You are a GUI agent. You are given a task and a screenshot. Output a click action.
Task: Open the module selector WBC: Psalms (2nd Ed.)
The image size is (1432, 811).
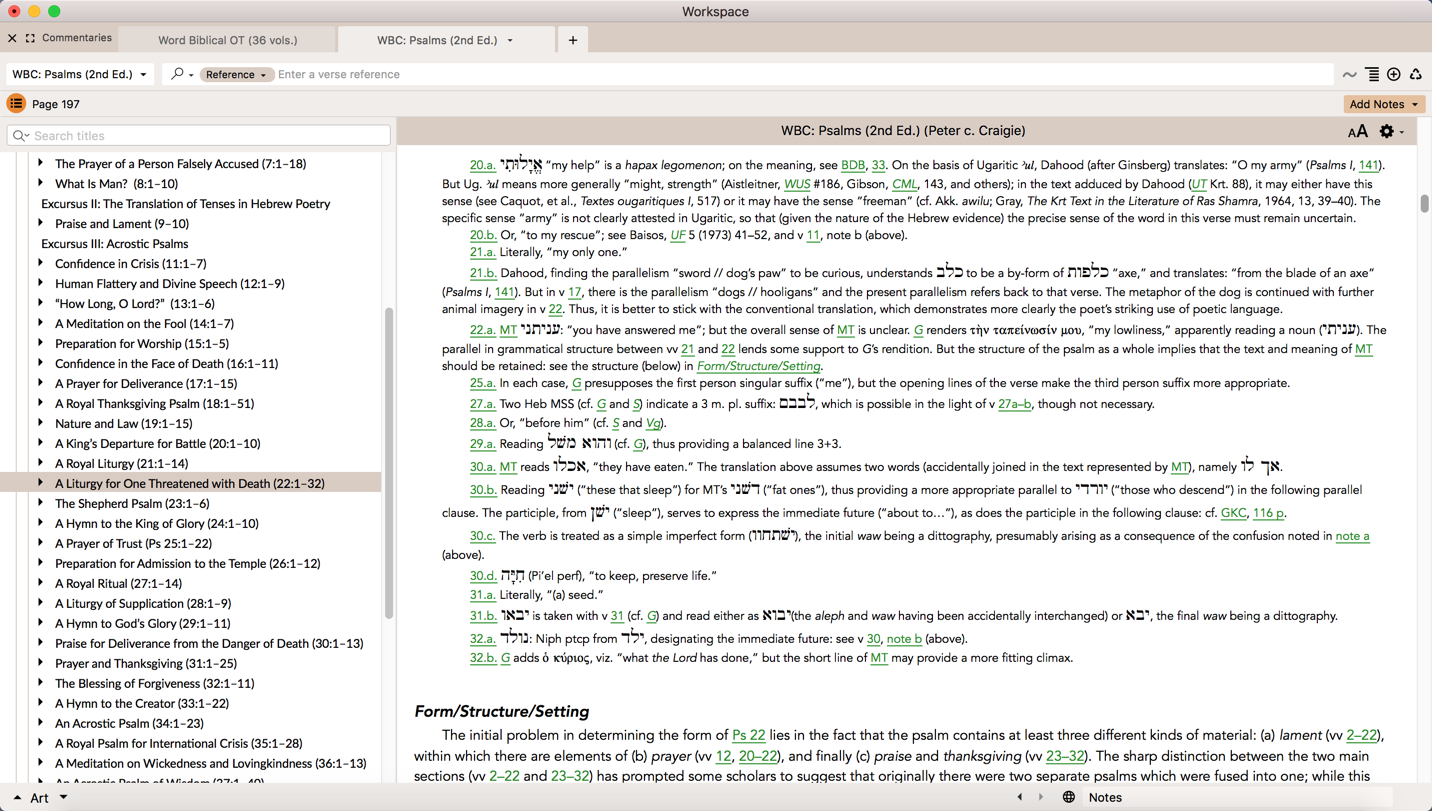pyautogui.click(x=80, y=74)
